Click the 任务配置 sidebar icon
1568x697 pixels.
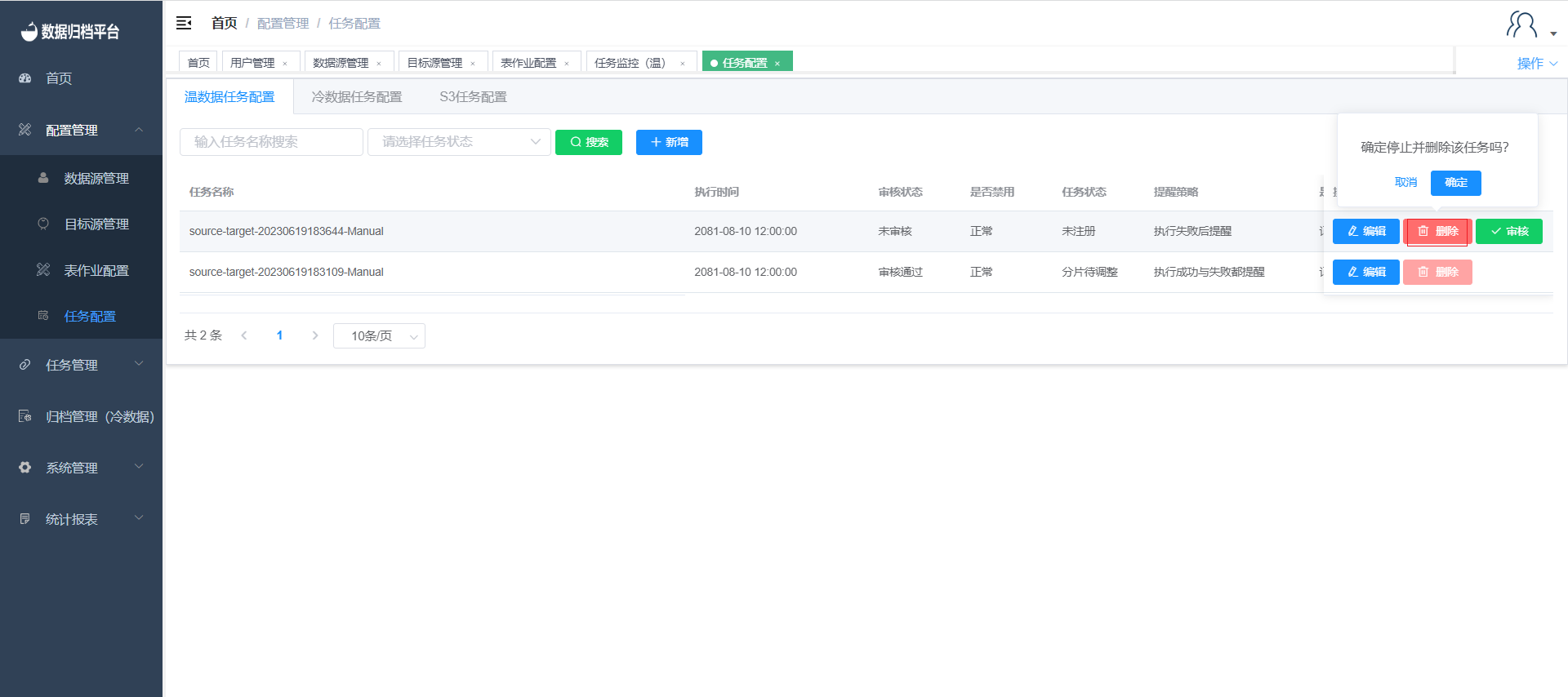click(43, 316)
